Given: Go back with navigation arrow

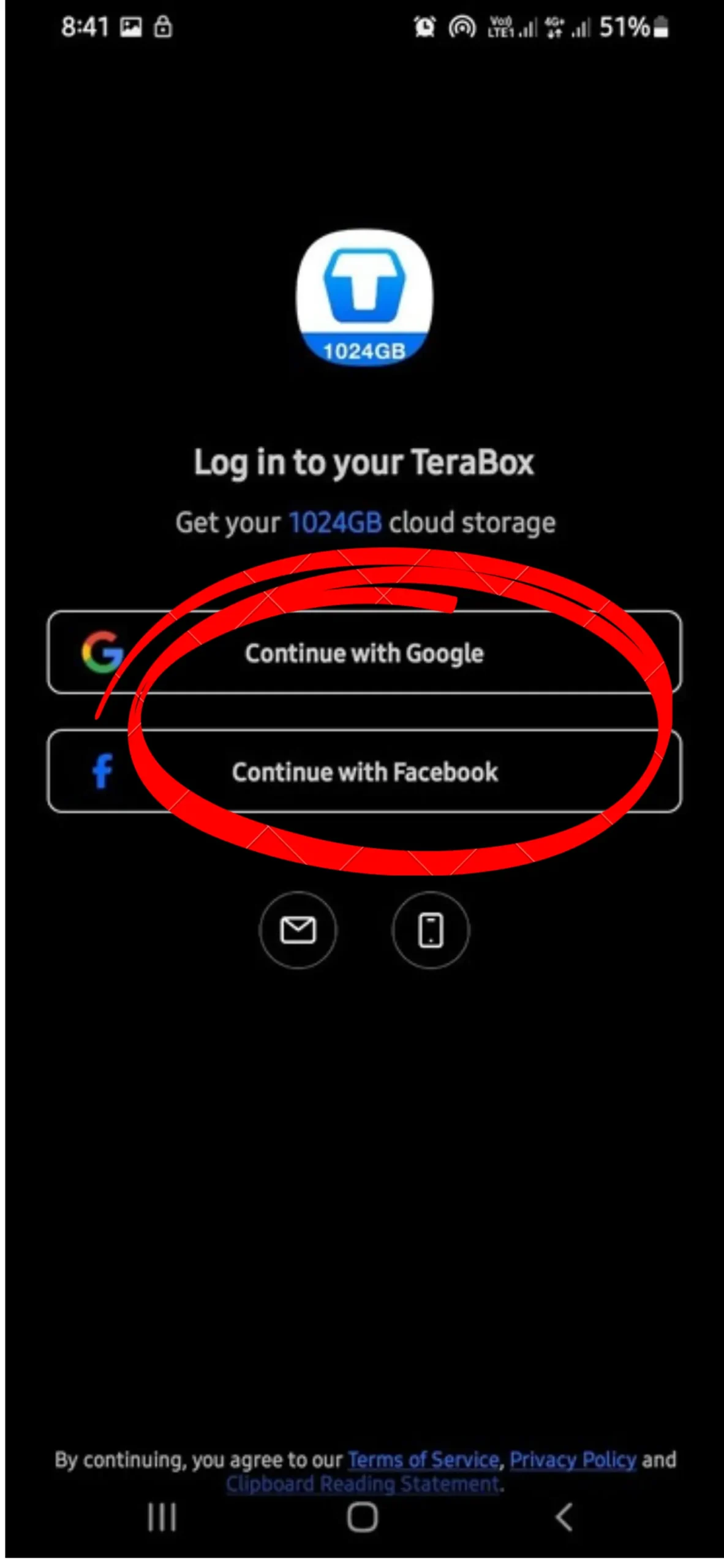Looking at the screenshot, I should pos(564,1517).
